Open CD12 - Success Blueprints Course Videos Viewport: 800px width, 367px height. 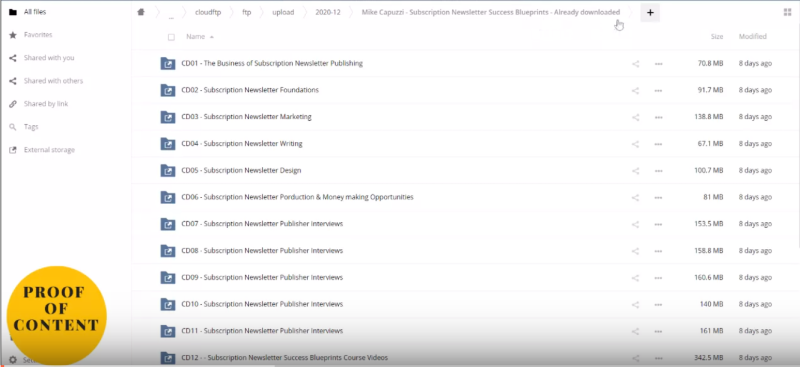pyautogui.click(x=285, y=357)
